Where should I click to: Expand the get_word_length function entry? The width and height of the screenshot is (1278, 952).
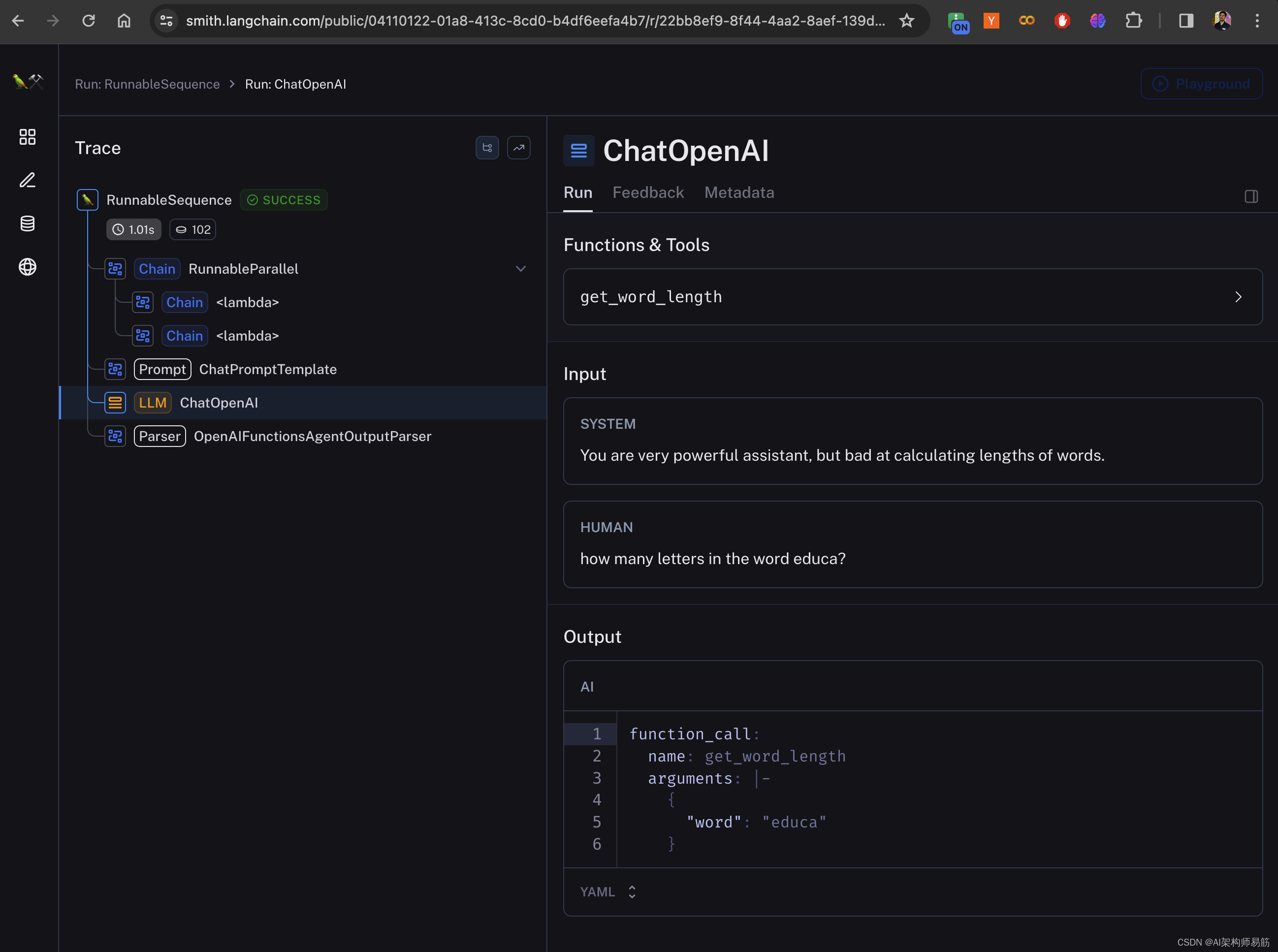click(x=913, y=297)
